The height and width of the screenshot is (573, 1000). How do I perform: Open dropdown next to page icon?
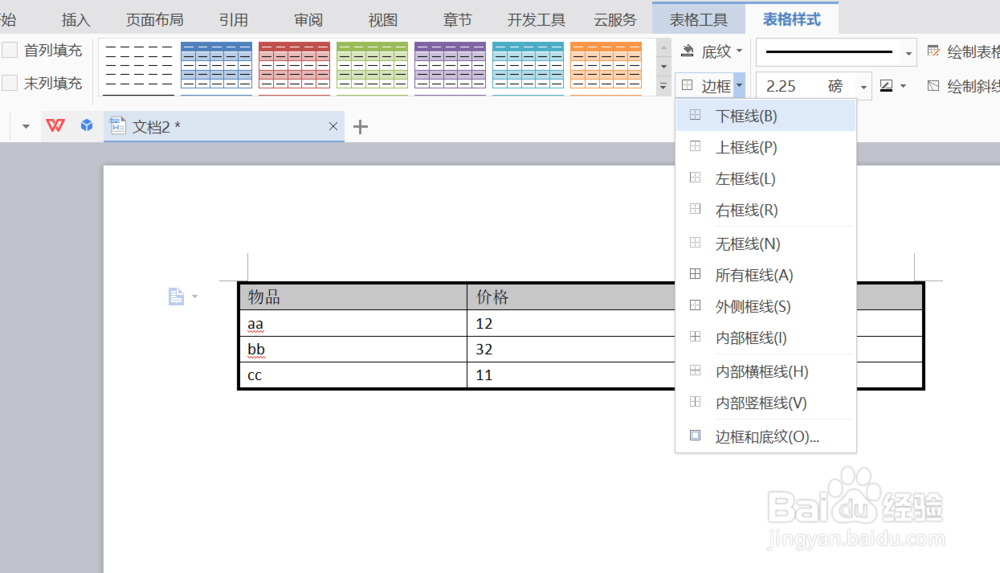click(195, 296)
